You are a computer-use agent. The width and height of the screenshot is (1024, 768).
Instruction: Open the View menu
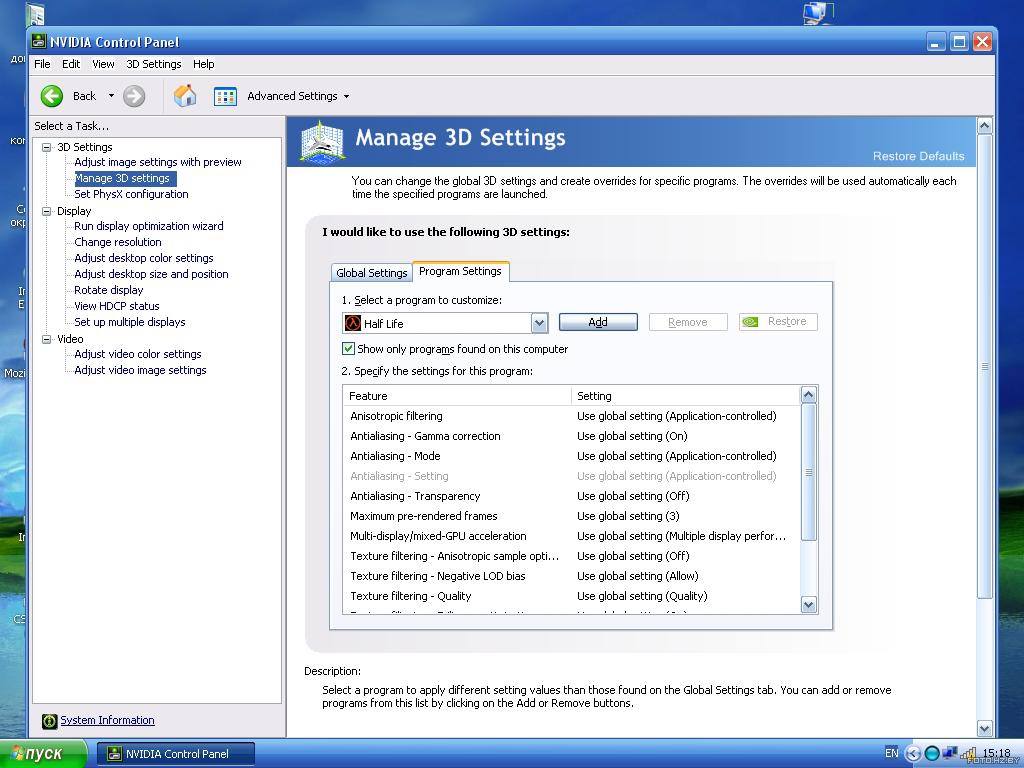click(103, 64)
